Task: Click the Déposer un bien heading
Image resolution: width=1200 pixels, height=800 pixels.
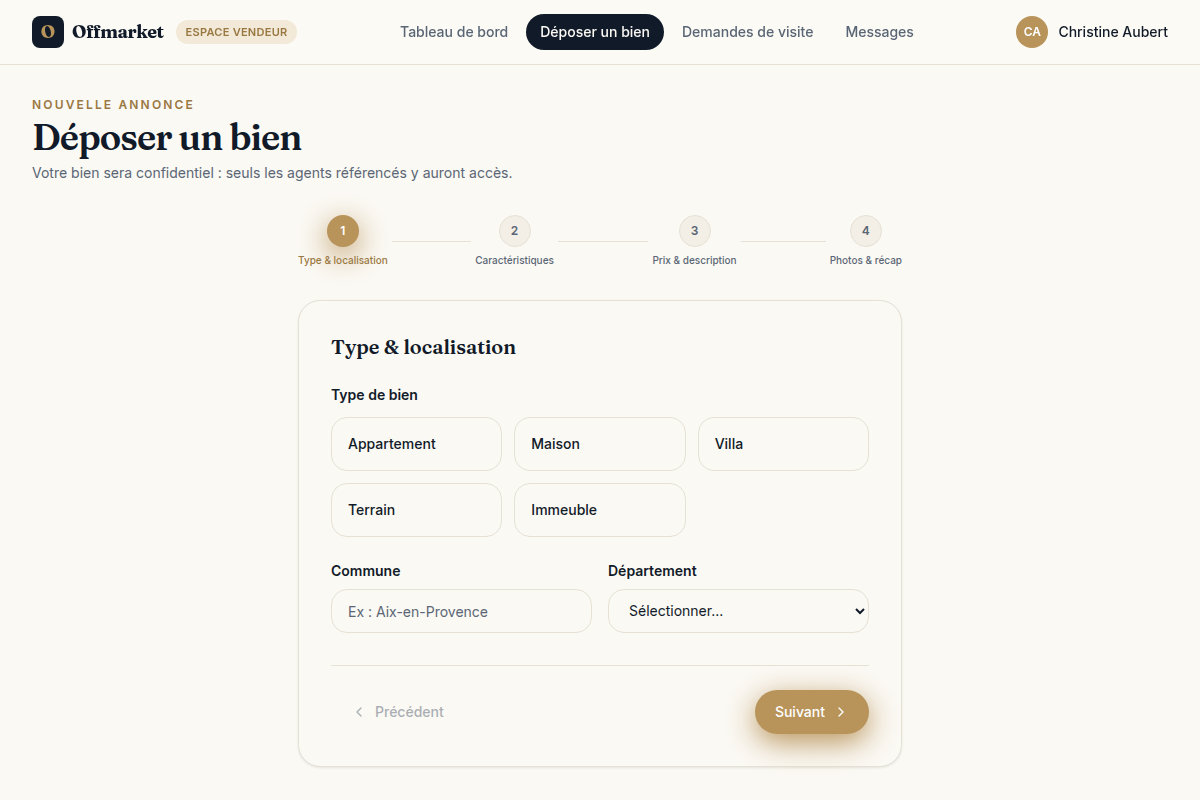Action: [x=167, y=138]
